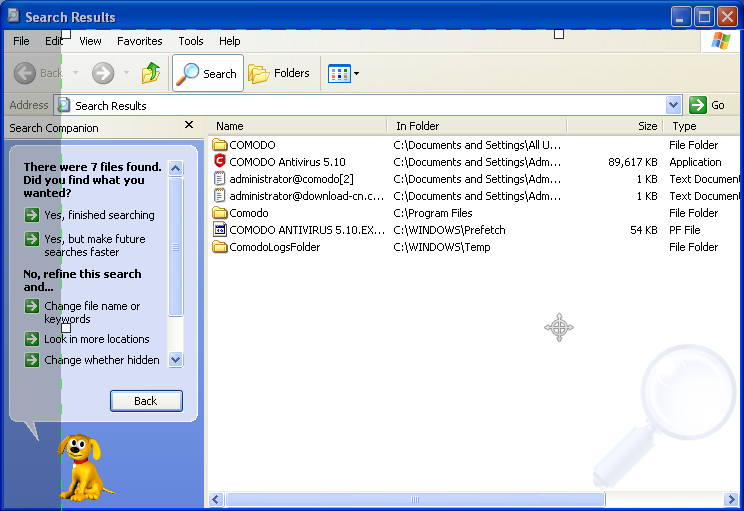This screenshot has width=744, height=511.
Task: Select the ComodoLogsFolder folder icon
Action: click(x=219, y=247)
